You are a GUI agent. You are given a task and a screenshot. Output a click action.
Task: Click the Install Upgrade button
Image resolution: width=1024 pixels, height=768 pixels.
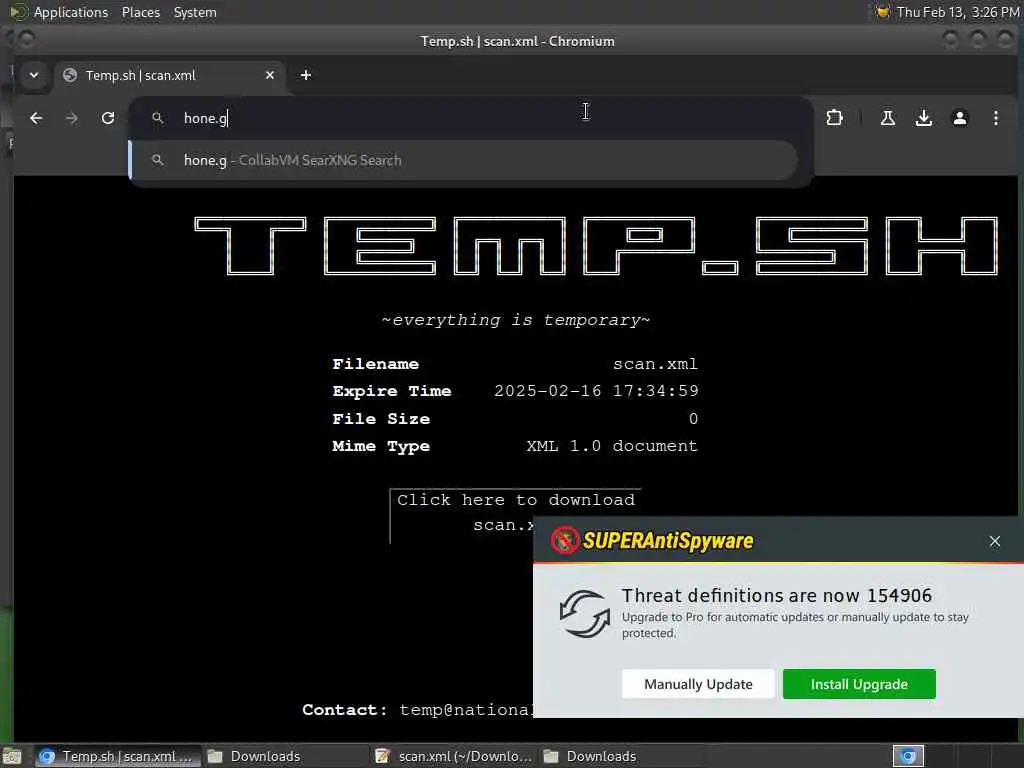tap(859, 684)
